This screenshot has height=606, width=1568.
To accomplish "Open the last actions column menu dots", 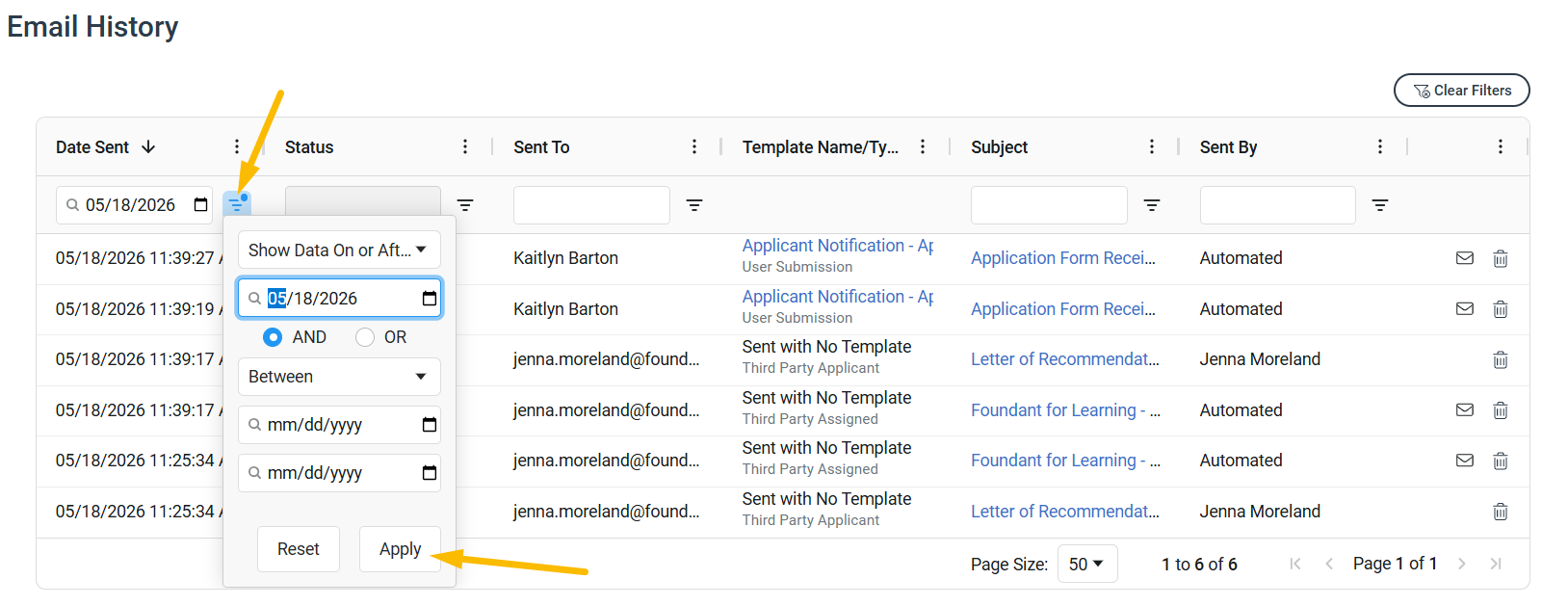I will tap(1501, 146).
